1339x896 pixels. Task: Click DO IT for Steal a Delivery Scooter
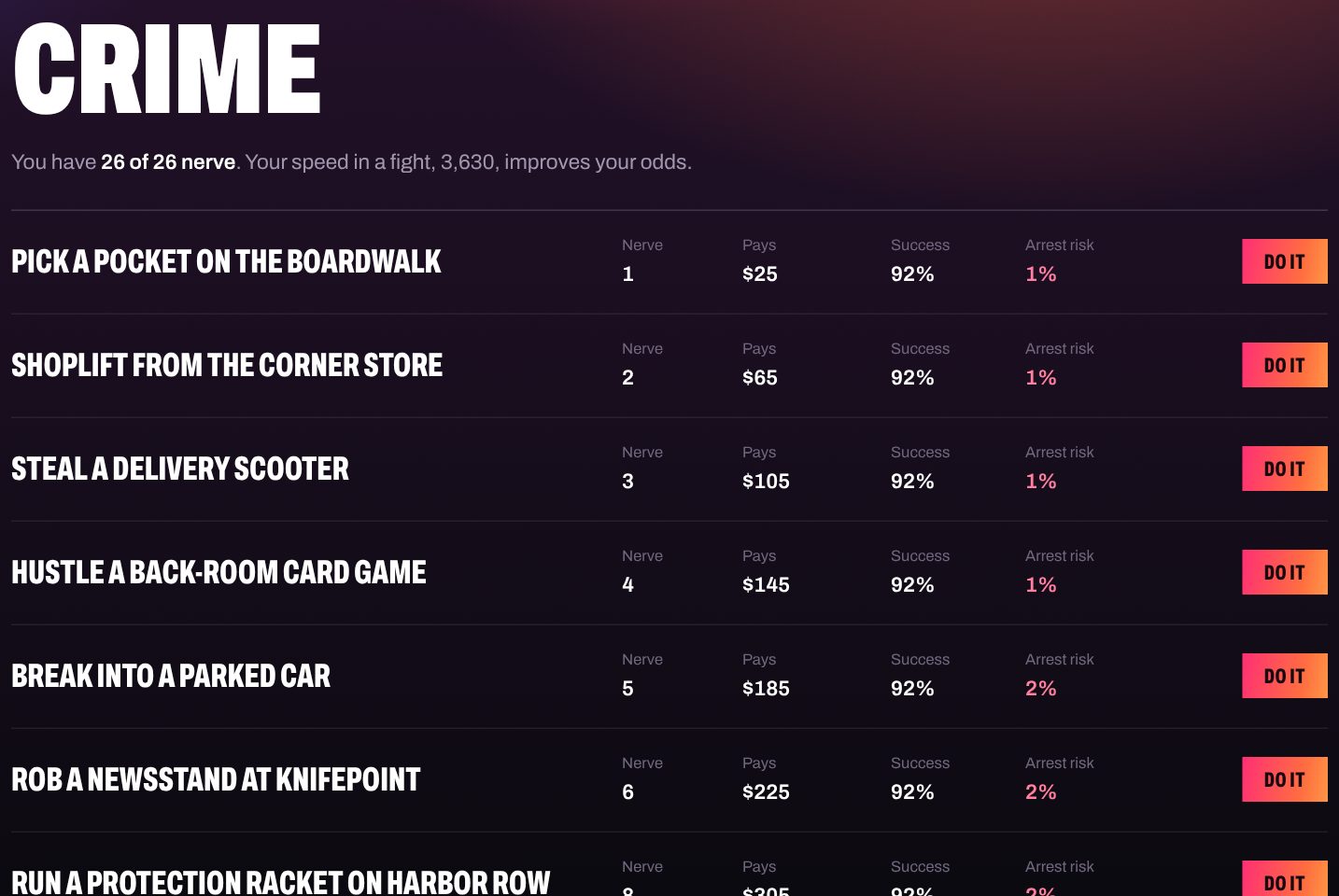(1284, 469)
